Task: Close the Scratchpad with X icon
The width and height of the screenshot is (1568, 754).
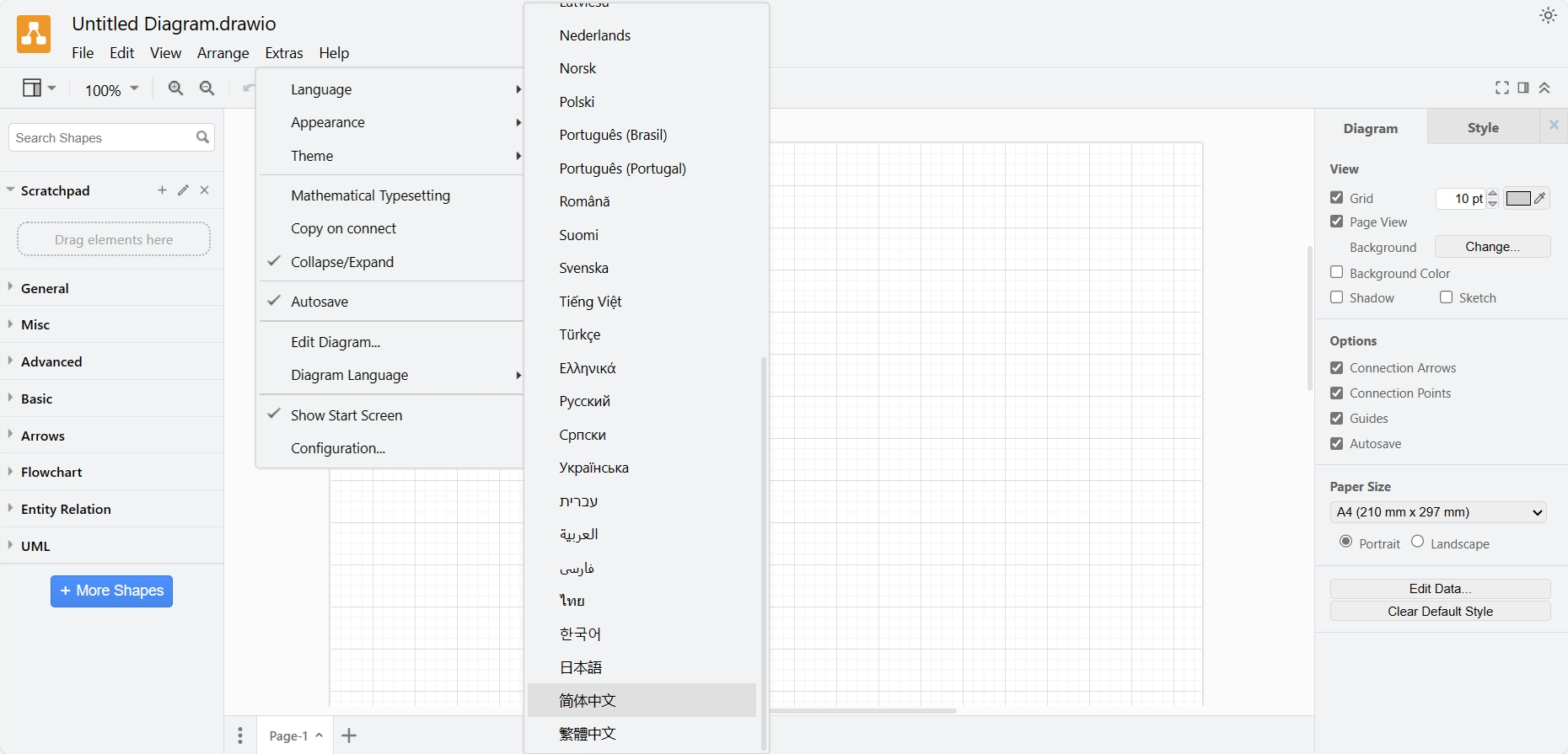Action: (204, 190)
